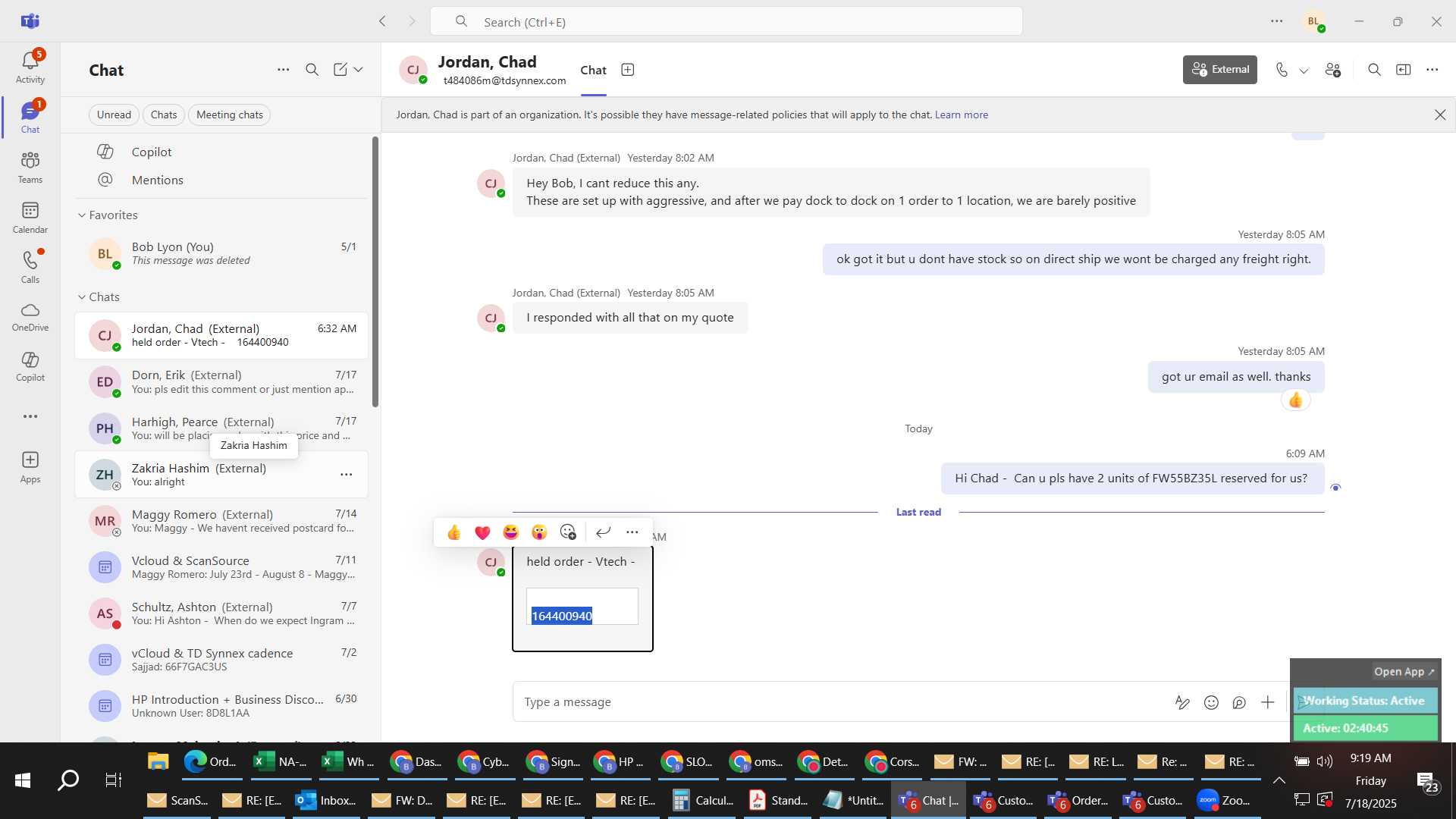React with heart emoji
The height and width of the screenshot is (819, 1456).
(482, 532)
